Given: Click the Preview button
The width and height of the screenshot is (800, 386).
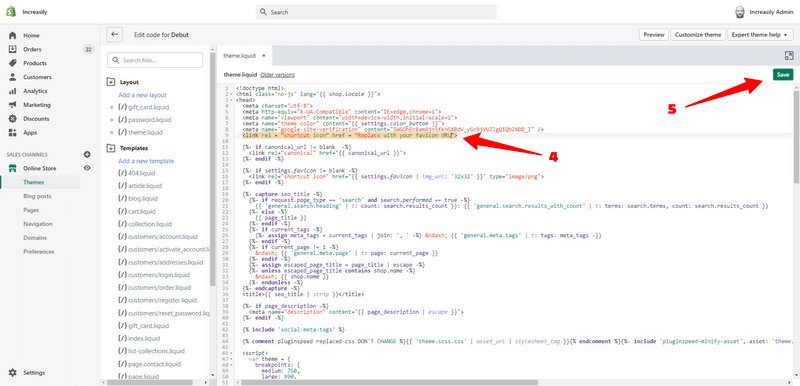Looking at the screenshot, I should [654, 35].
